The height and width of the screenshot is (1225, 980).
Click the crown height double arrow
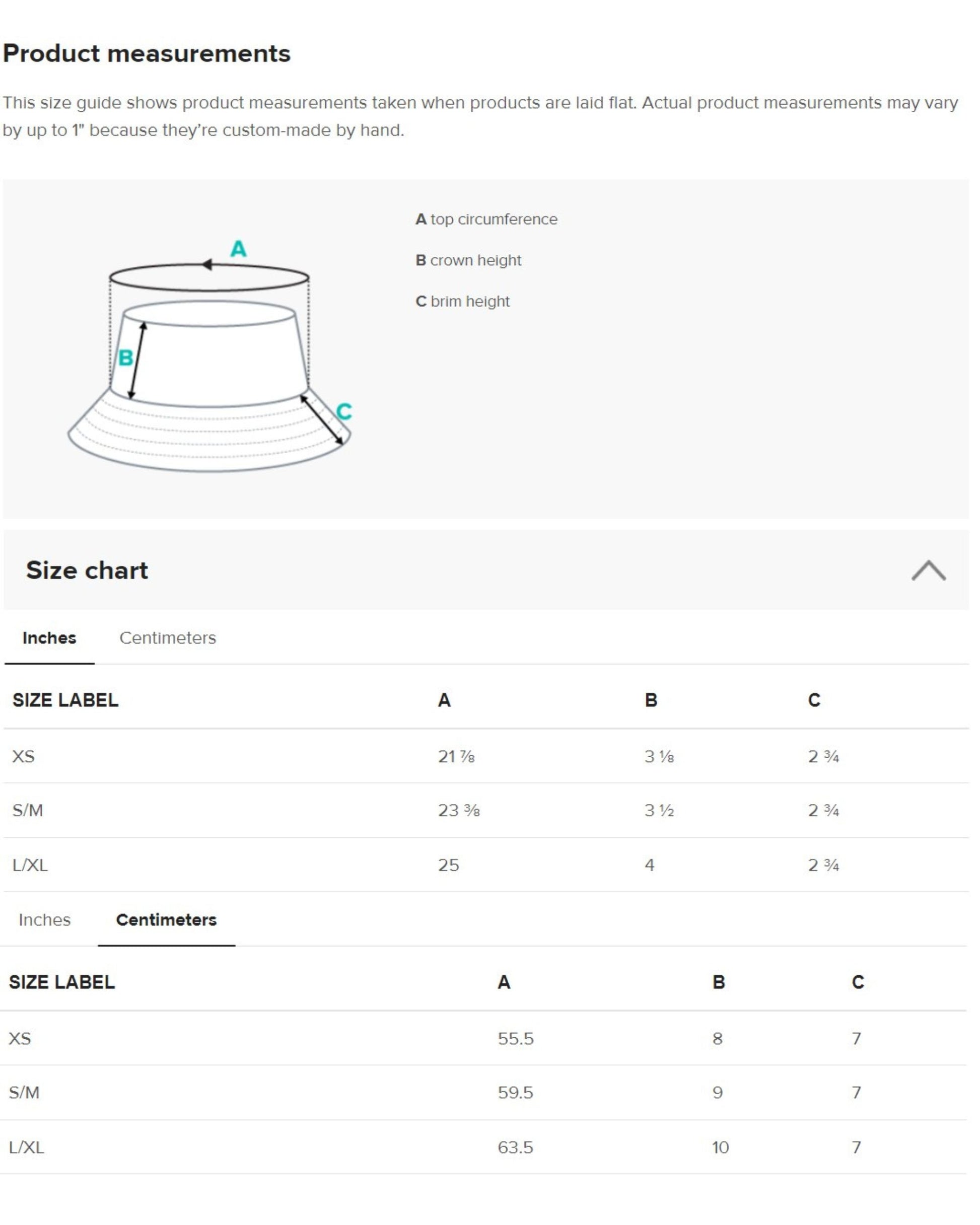point(137,360)
